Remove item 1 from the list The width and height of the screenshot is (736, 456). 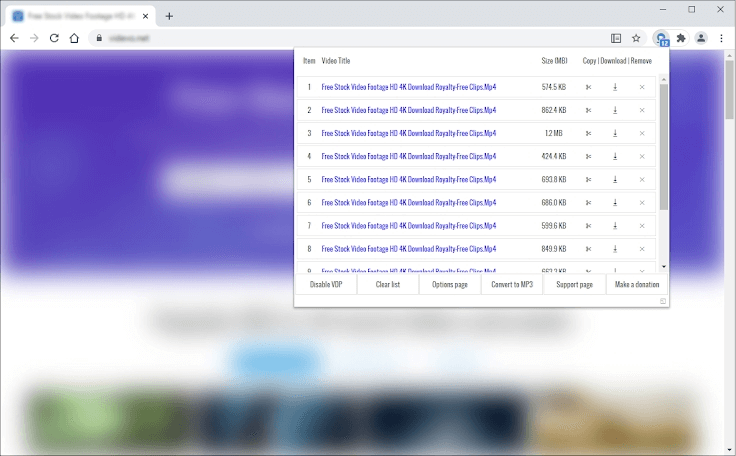click(x=642, y=87)
